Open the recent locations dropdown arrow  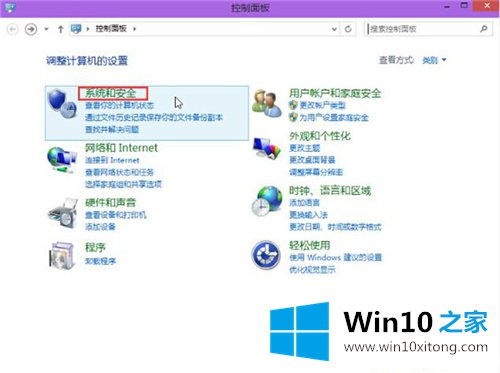46,29
